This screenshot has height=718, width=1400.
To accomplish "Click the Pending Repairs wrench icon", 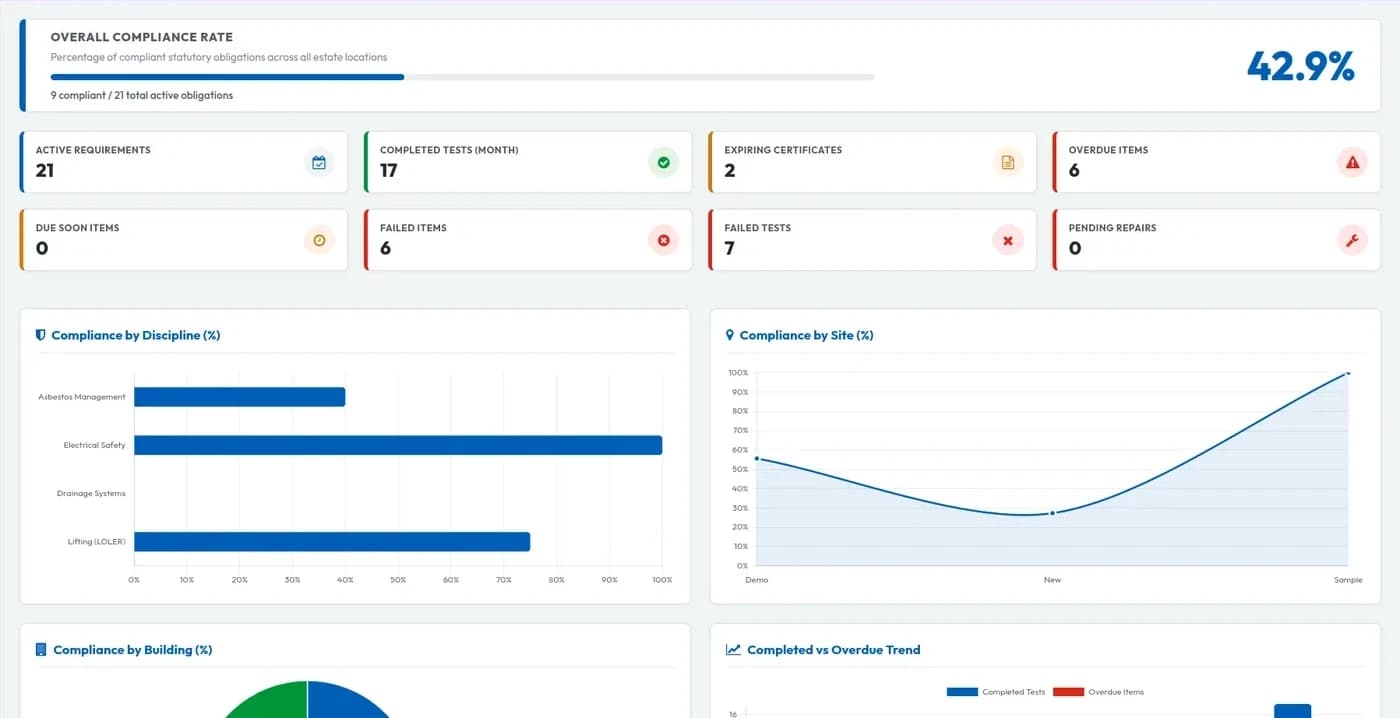I will (1352, 240).
